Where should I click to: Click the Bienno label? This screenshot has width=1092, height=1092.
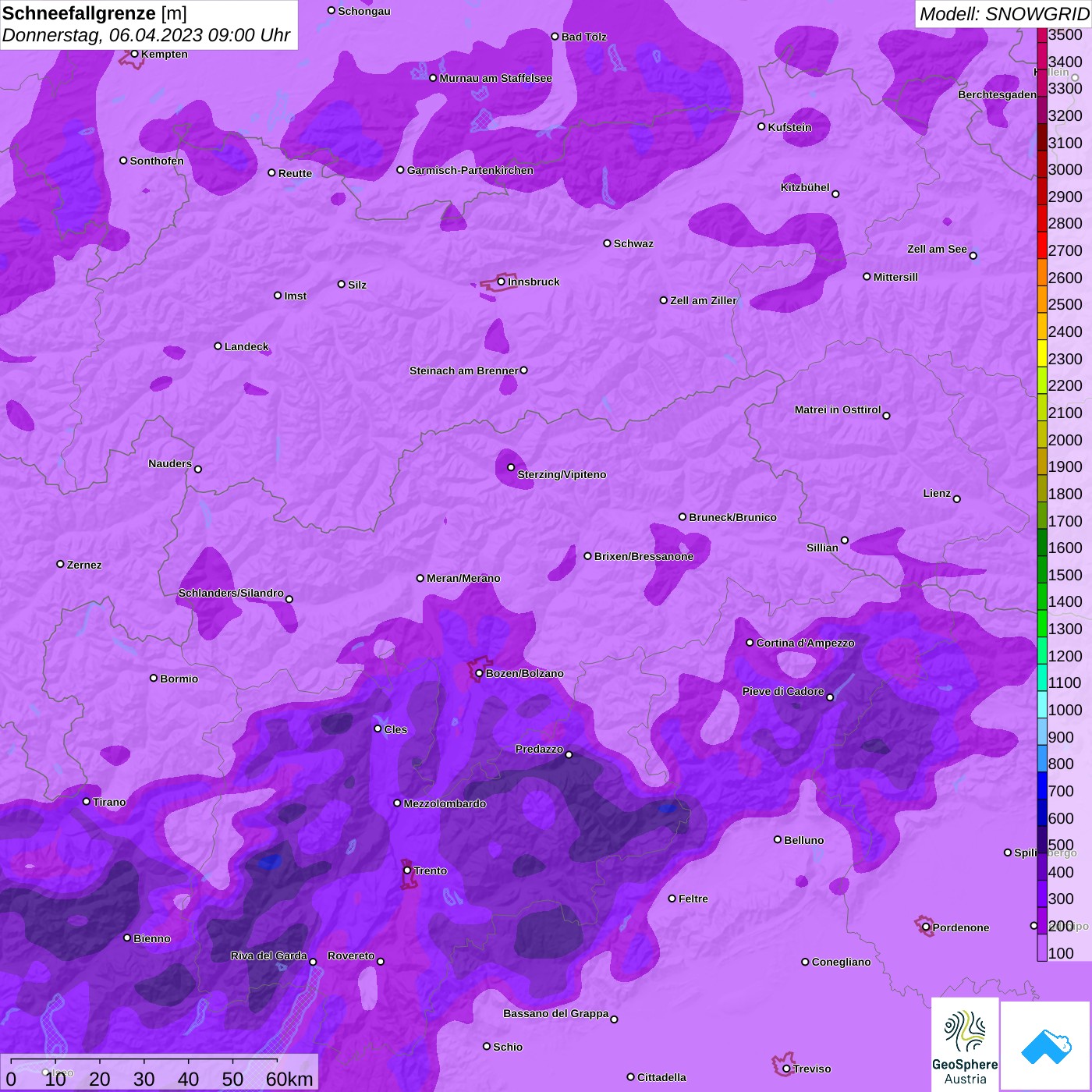tap(151, 938)
